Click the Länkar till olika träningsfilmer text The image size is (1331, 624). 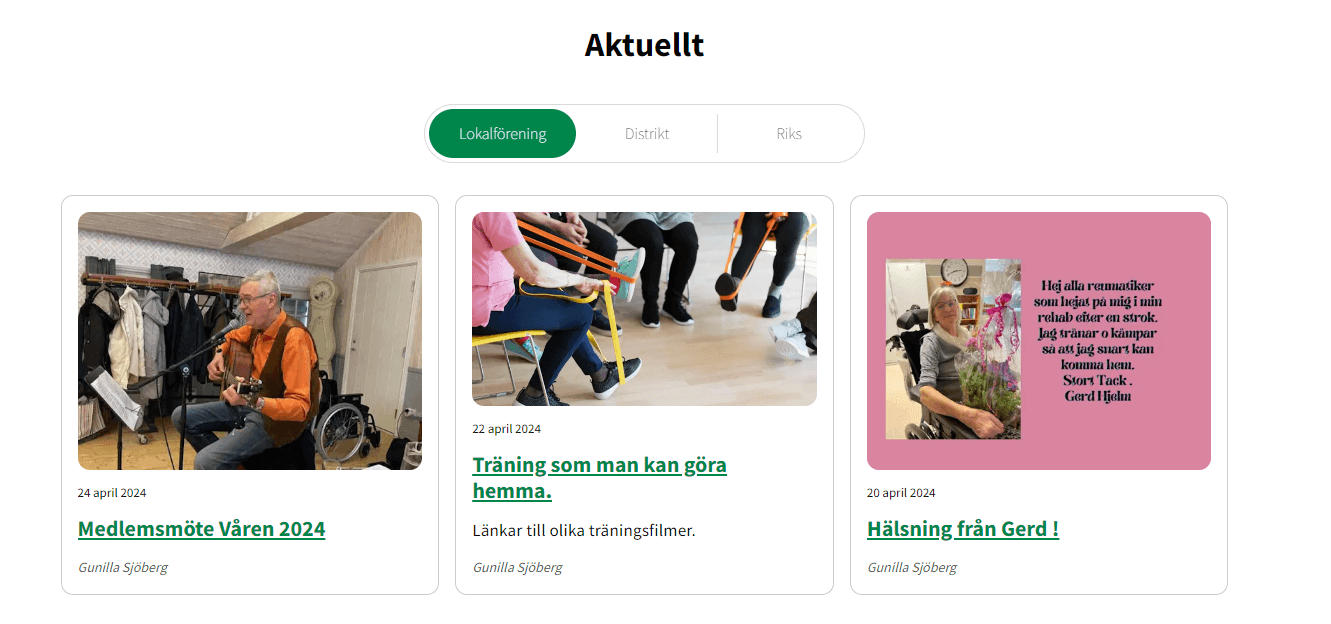(x=583, y=530)
